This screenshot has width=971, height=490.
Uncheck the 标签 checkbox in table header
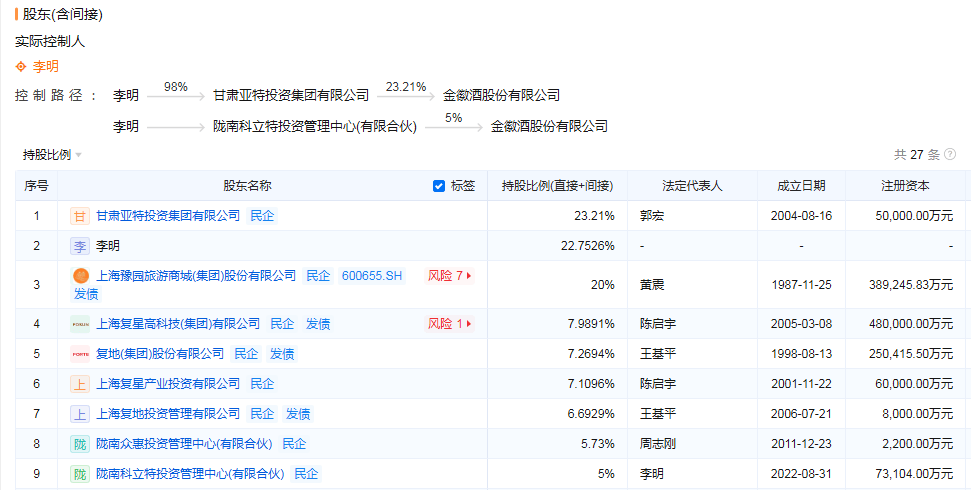[439, 186]
